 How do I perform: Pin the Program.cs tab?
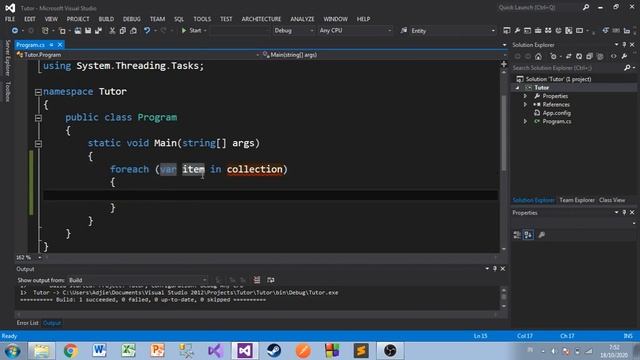pos(51,45)
